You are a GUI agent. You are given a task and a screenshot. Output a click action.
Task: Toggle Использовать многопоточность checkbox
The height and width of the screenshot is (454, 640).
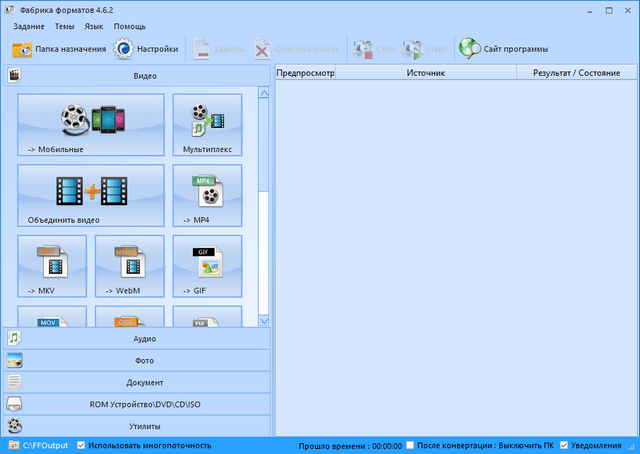(x=83, y=445)
